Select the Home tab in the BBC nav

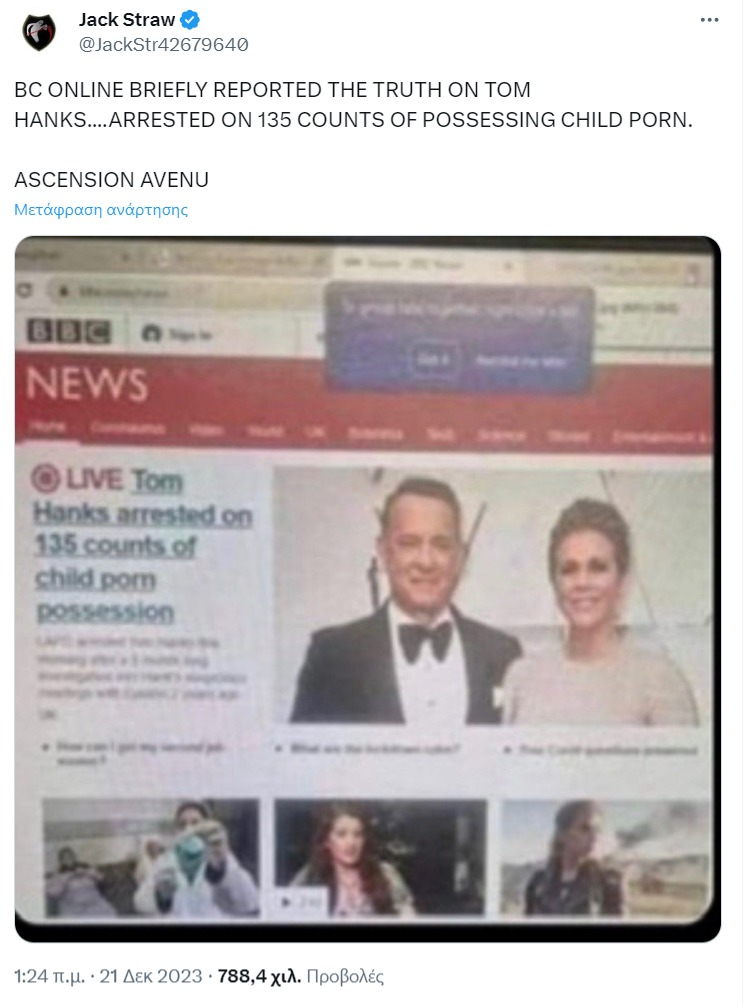(47, 427)
